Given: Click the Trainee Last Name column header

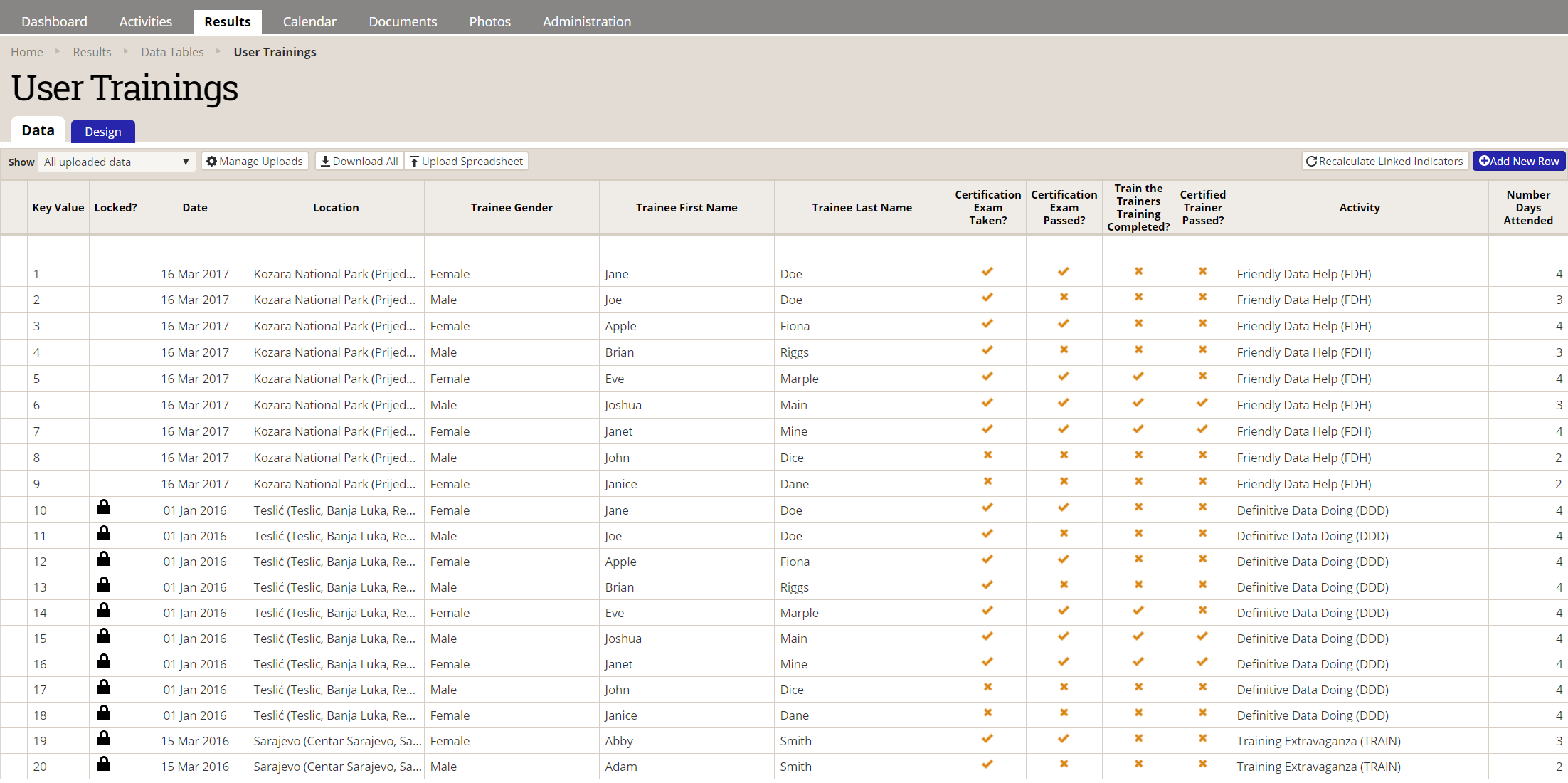Looking at the screenshot, I should click(862, 208).
